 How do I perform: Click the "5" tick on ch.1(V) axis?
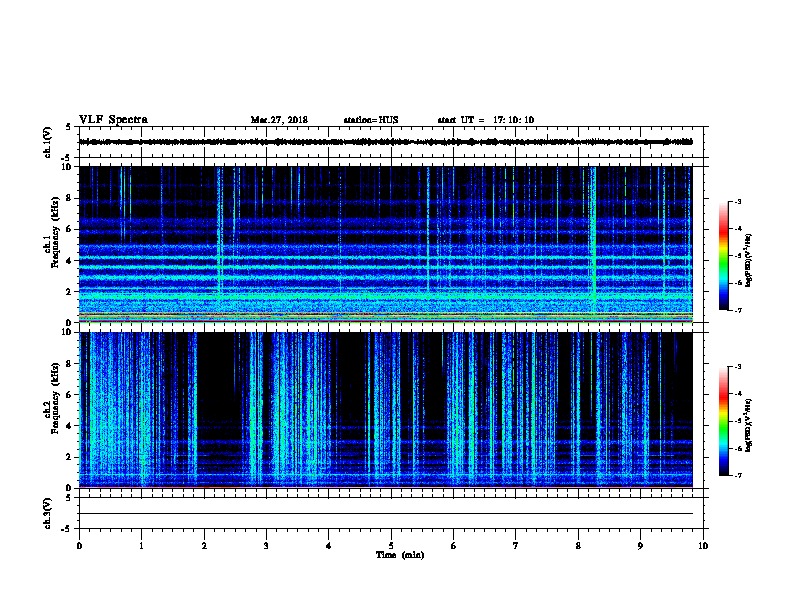pyautogui.click(x=68, y=127)
